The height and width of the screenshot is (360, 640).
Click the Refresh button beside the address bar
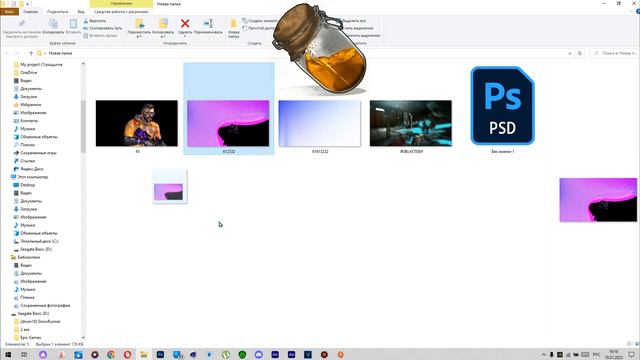[x=580, y=53]
